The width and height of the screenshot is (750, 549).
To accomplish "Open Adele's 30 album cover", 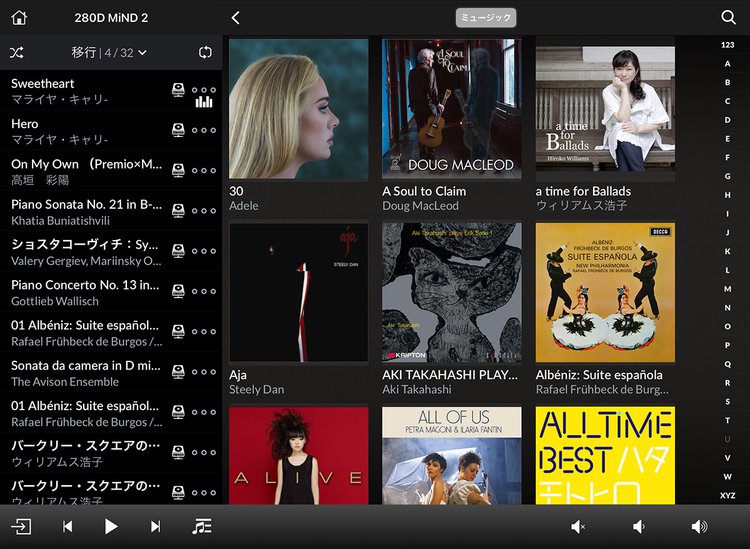I will click(298, 109).
